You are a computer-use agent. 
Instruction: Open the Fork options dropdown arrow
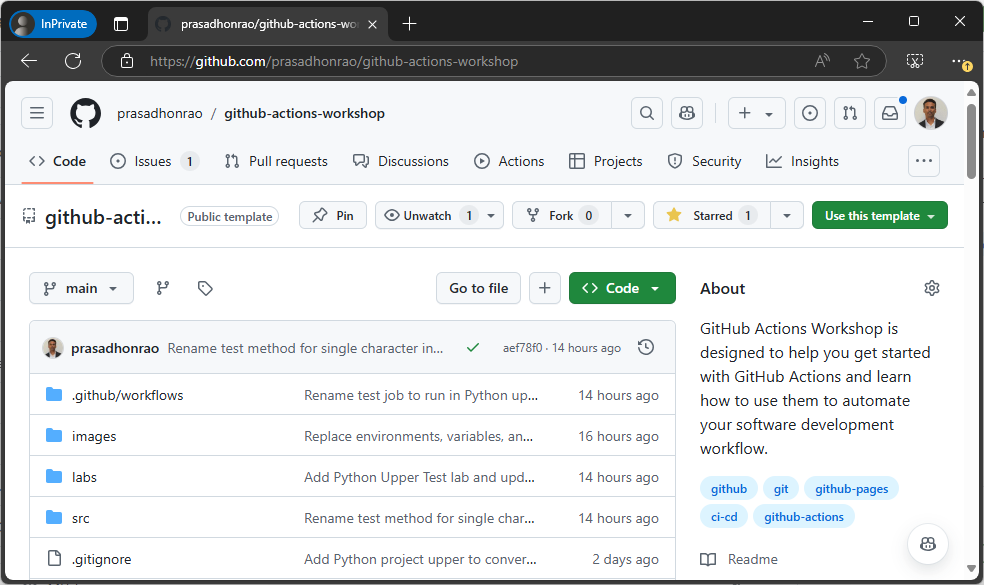628,215
